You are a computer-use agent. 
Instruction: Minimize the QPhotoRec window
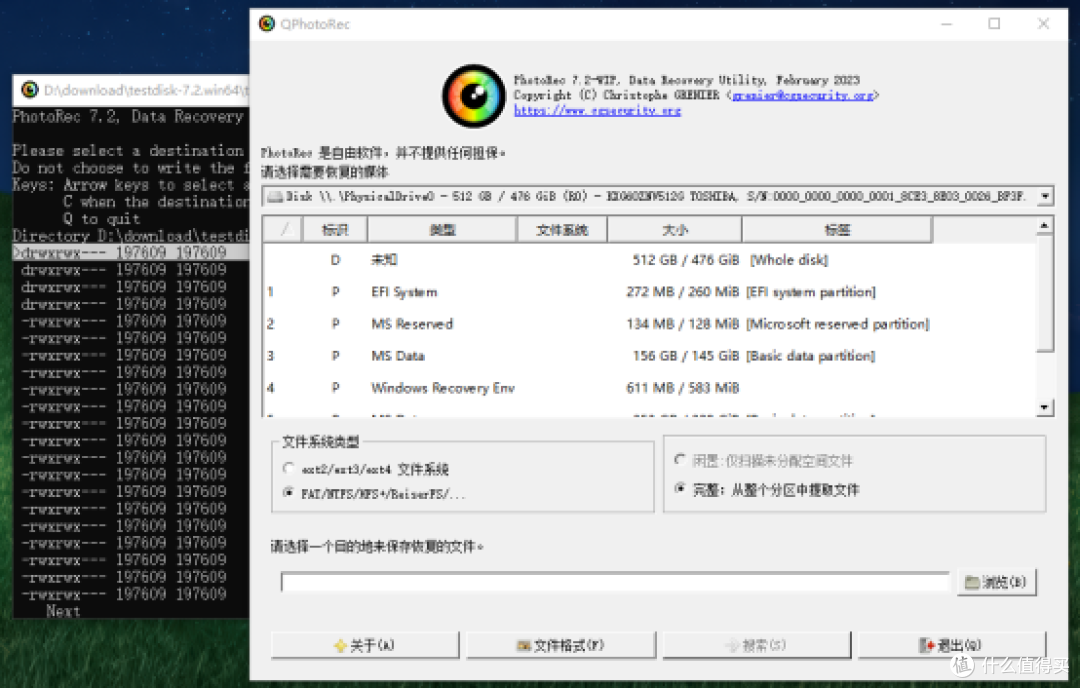point(946,24)
